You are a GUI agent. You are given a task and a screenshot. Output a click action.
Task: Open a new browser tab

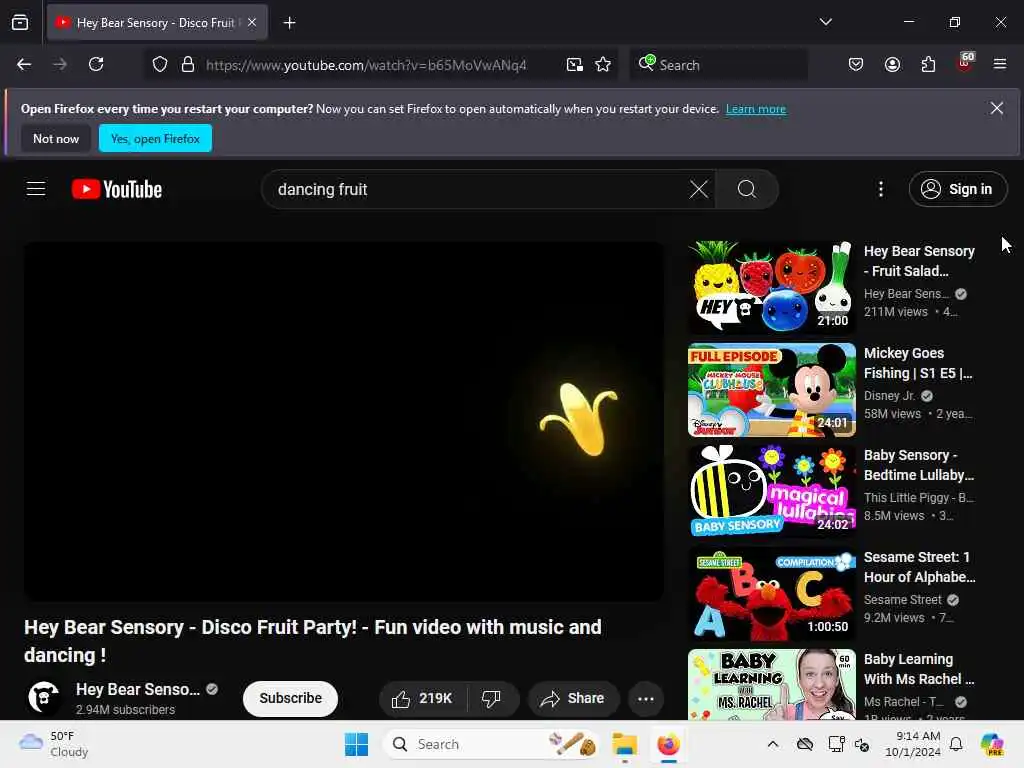(289, 23)
